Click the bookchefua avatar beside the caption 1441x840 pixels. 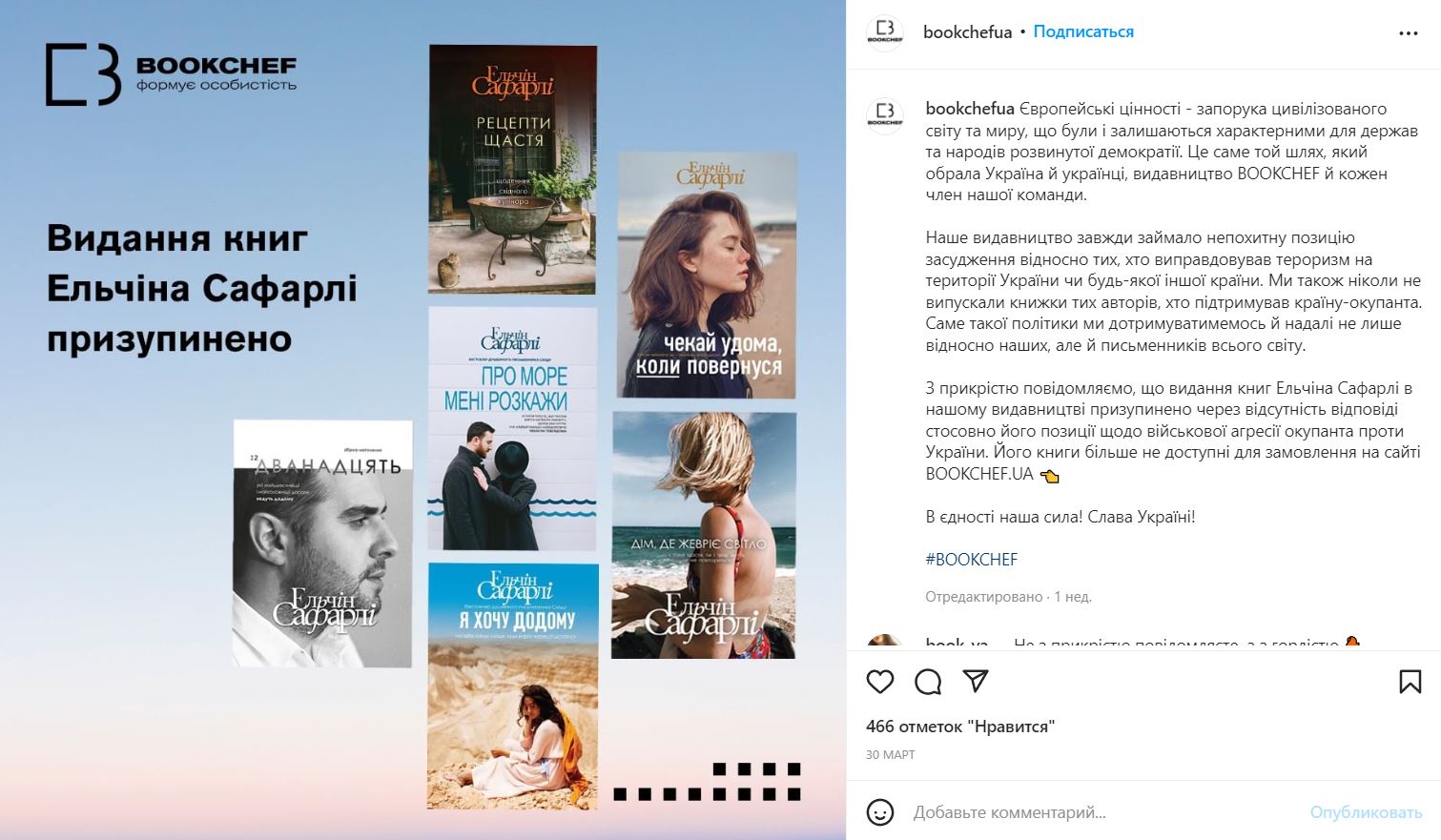tap(884, 115)
